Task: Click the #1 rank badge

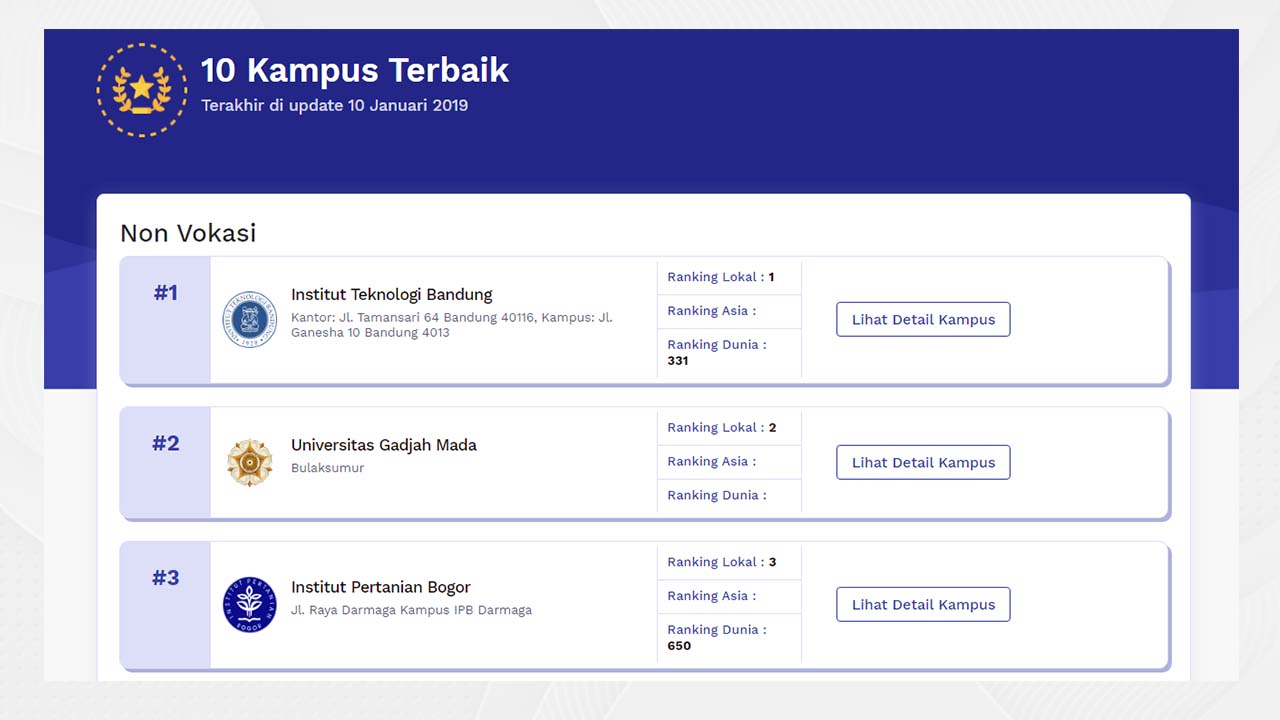Action: [x=165, y=320]
